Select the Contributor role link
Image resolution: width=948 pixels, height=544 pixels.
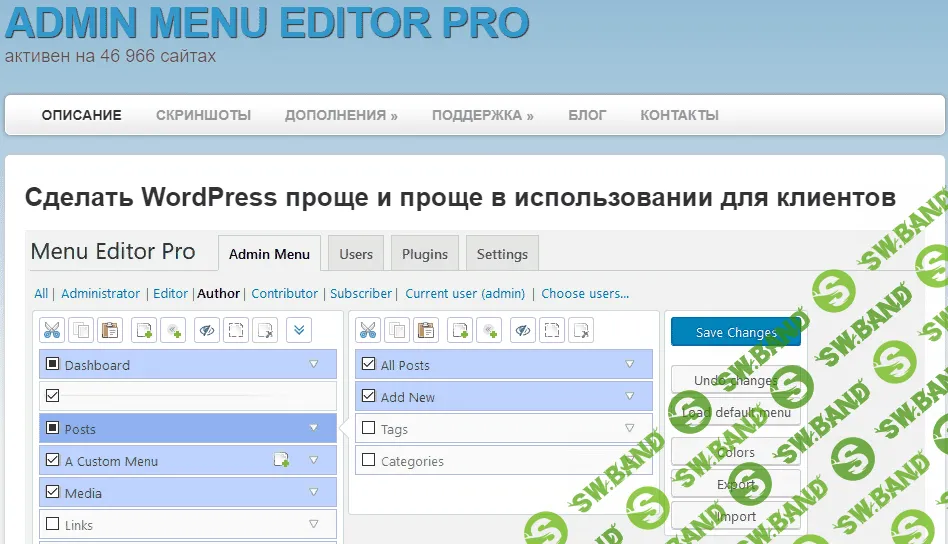284,293
